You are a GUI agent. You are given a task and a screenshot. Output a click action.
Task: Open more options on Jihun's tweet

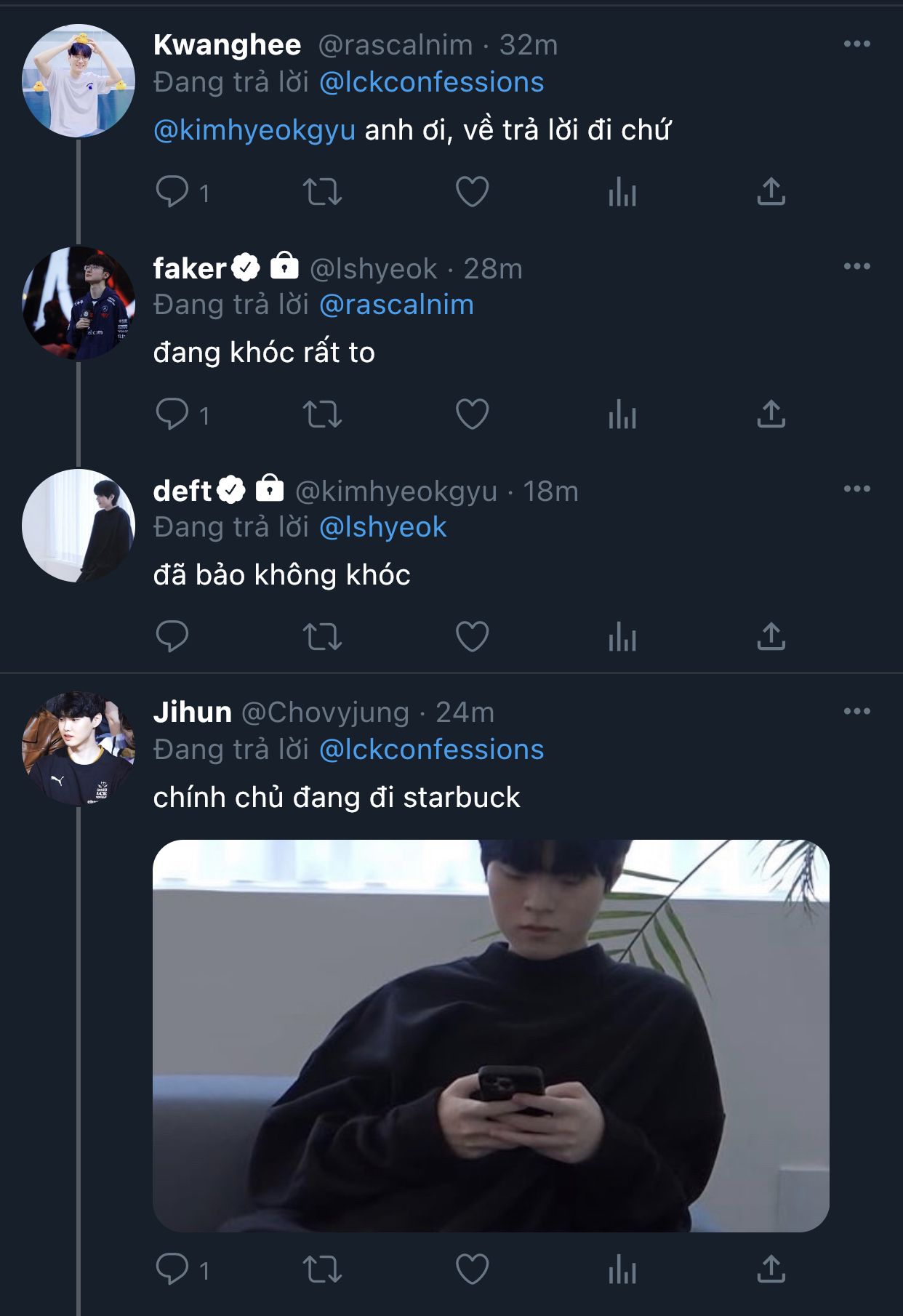coord(856,712)
